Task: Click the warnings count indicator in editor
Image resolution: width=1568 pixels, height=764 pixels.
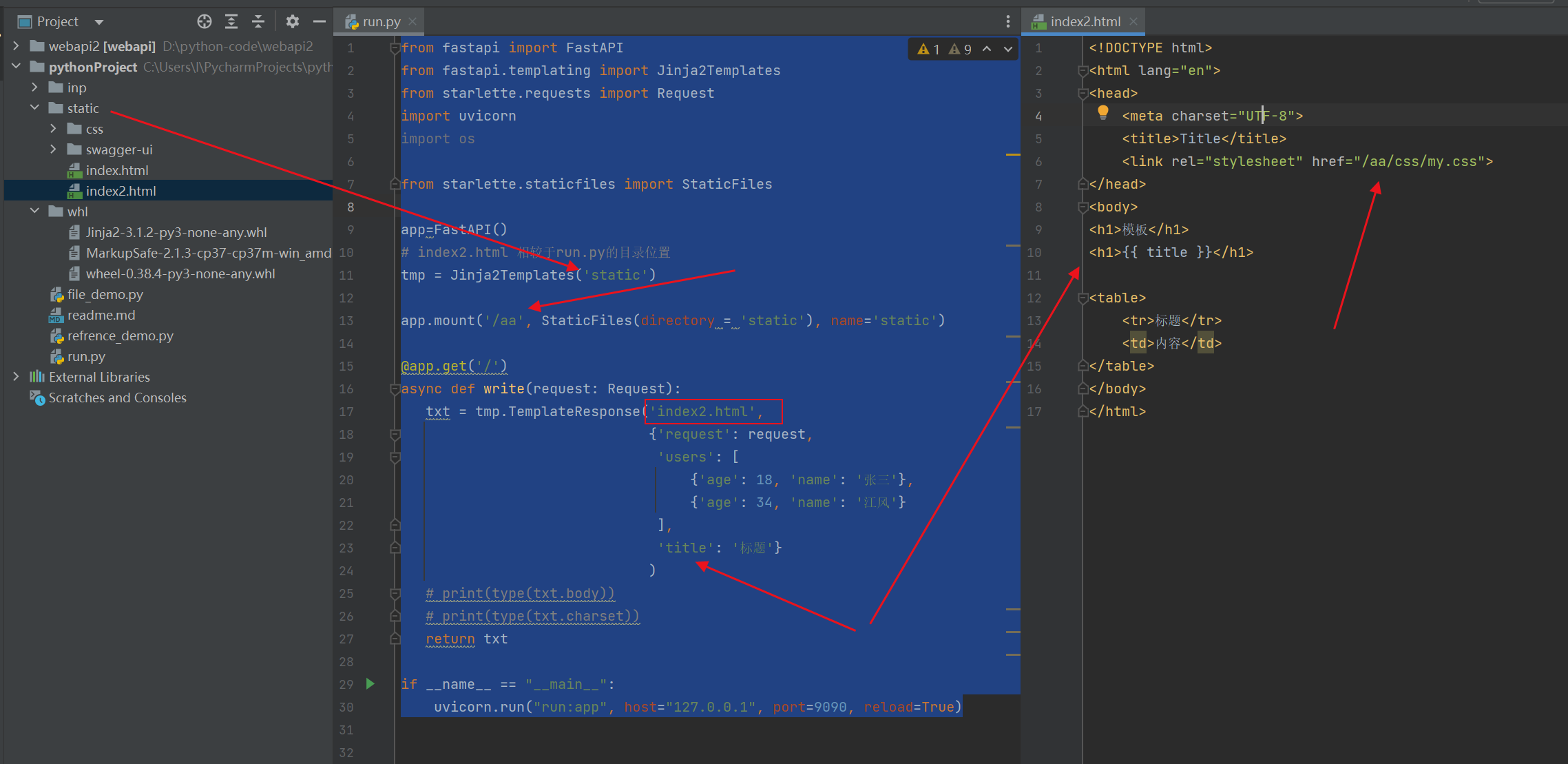Action: point(929,49)
